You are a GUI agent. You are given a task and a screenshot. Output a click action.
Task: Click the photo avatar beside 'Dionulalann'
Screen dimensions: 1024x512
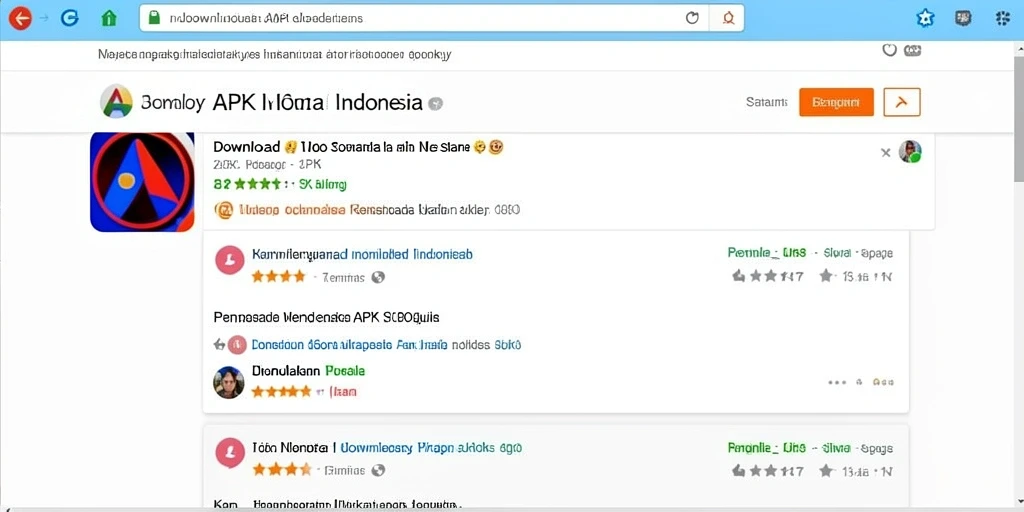229,382
